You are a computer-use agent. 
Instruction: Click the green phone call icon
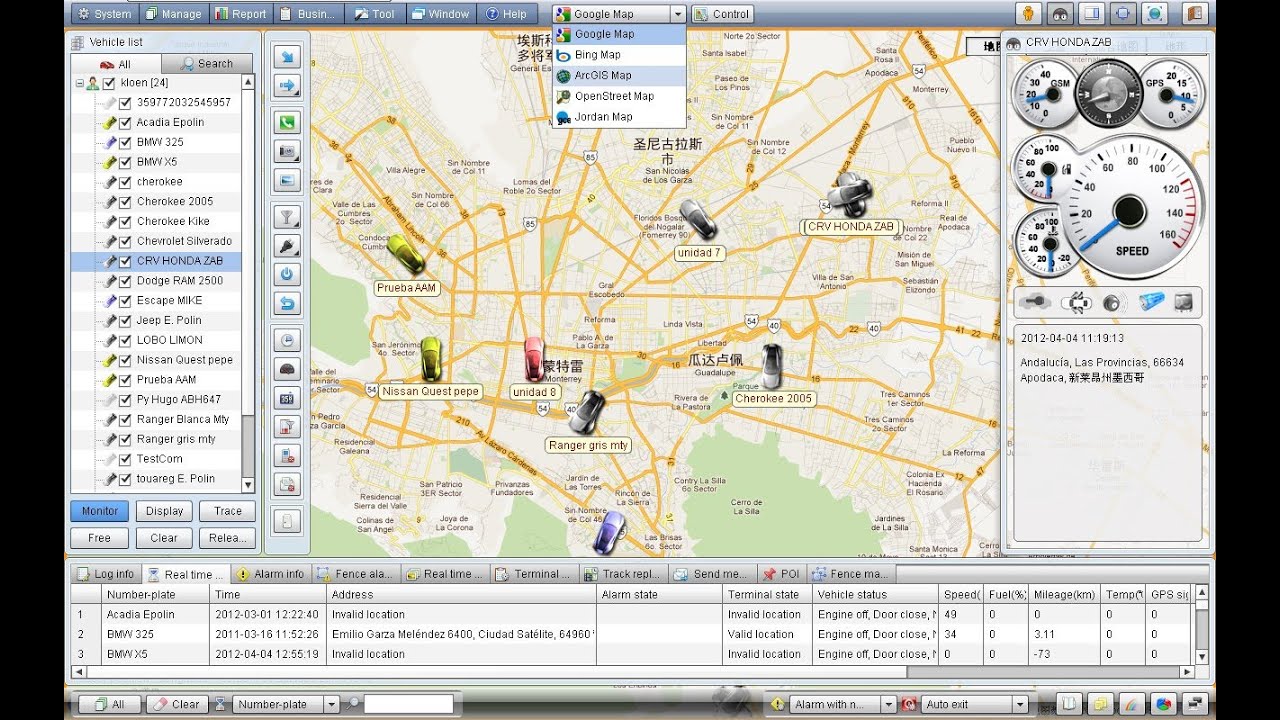[x=287, y=123]
